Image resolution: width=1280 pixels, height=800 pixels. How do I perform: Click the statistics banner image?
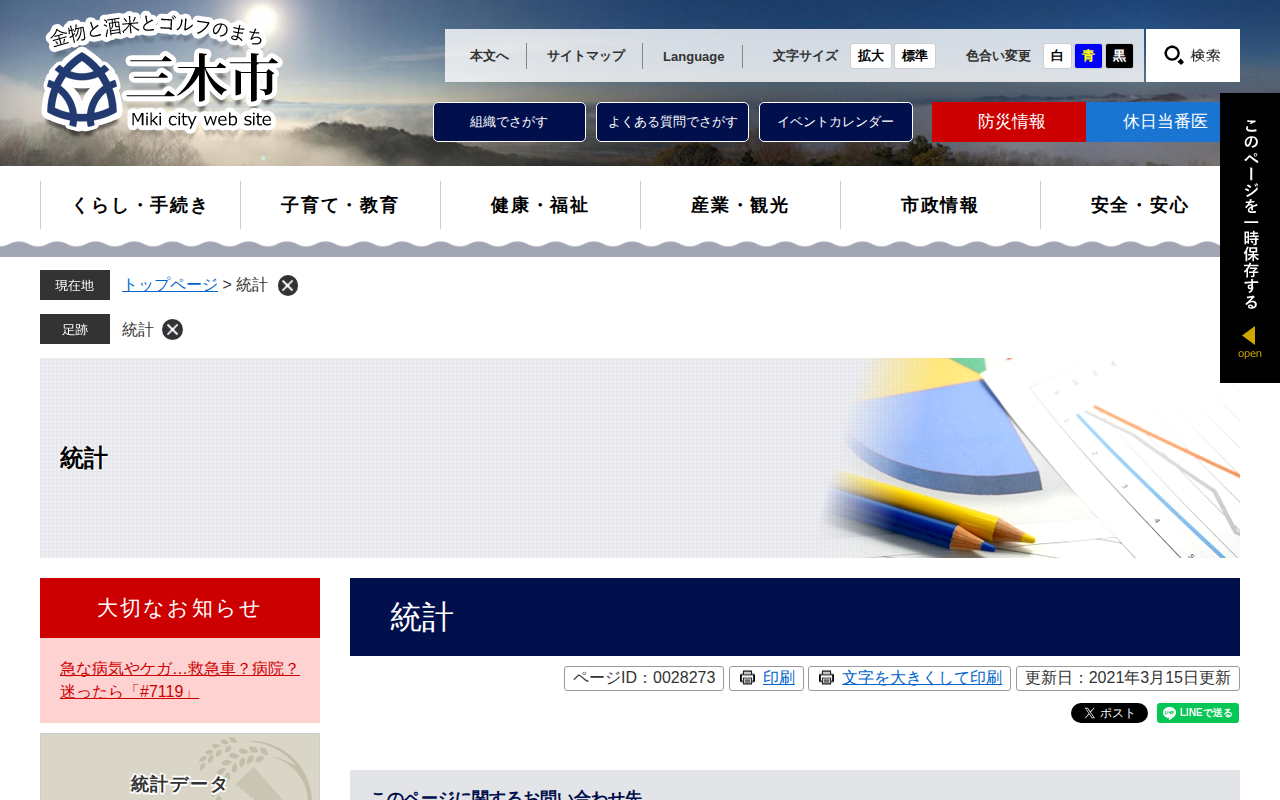click(640, 458)
